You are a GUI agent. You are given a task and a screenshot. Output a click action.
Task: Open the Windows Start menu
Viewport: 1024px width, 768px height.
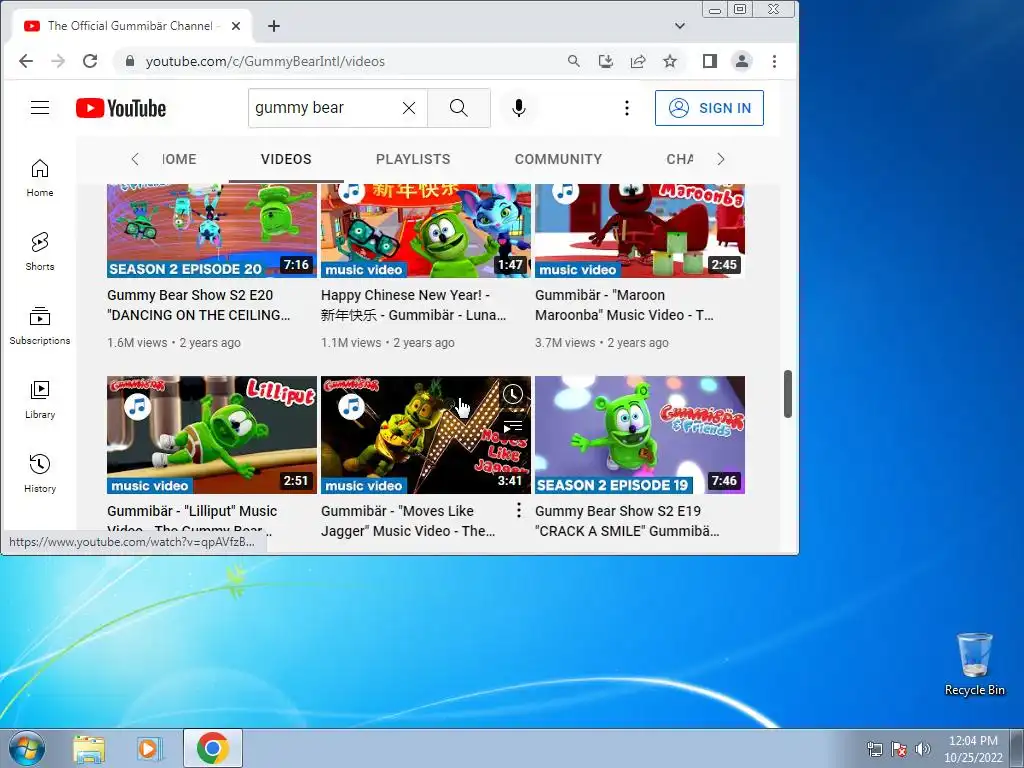pos(26,748)
